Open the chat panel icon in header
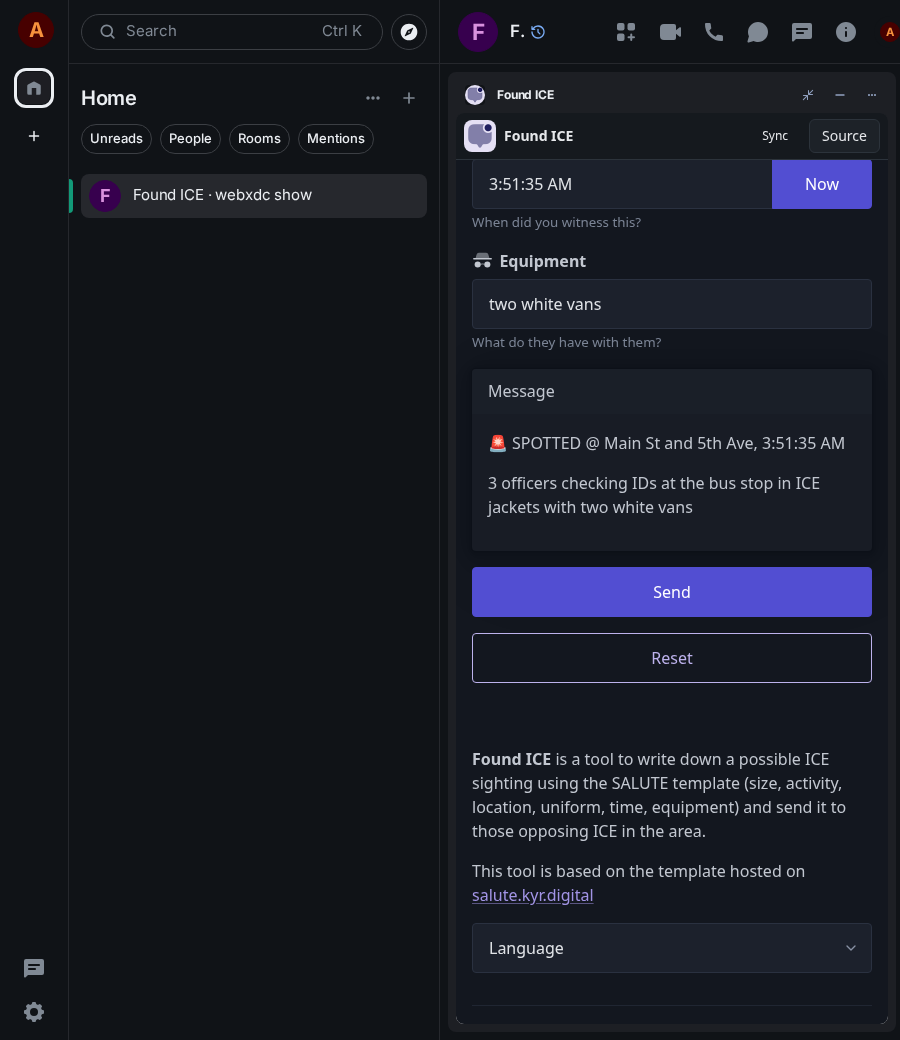The height and width of the screenshot is (1040, 900). [x=802, y=32]
